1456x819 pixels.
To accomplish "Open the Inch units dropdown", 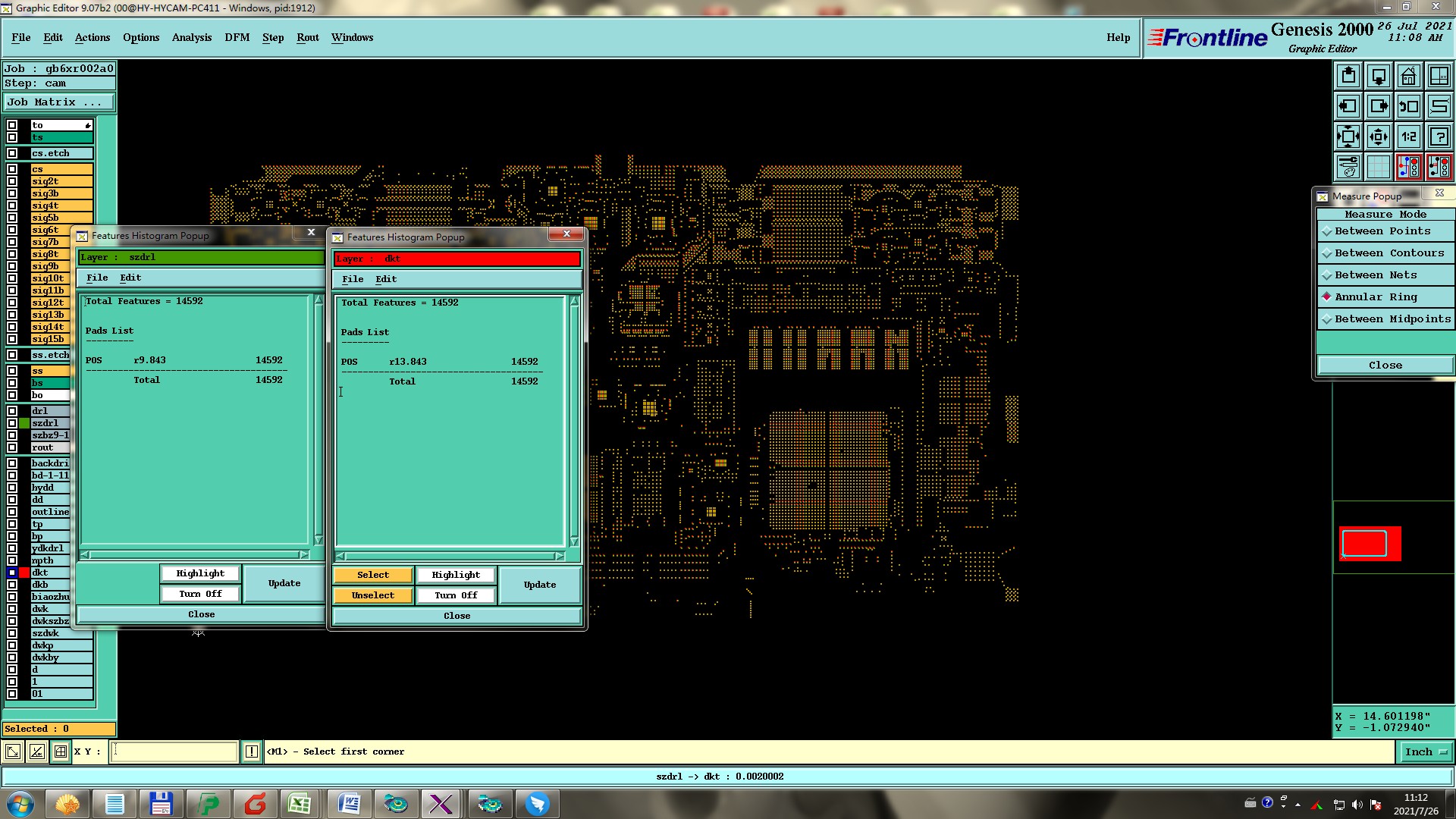I will point(1426,752).
